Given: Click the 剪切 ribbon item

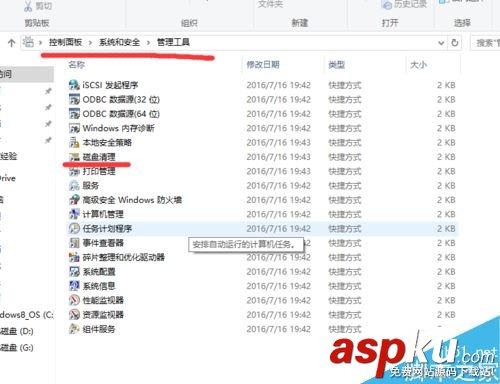Looking at the screenshot, I should click(38, 6).
